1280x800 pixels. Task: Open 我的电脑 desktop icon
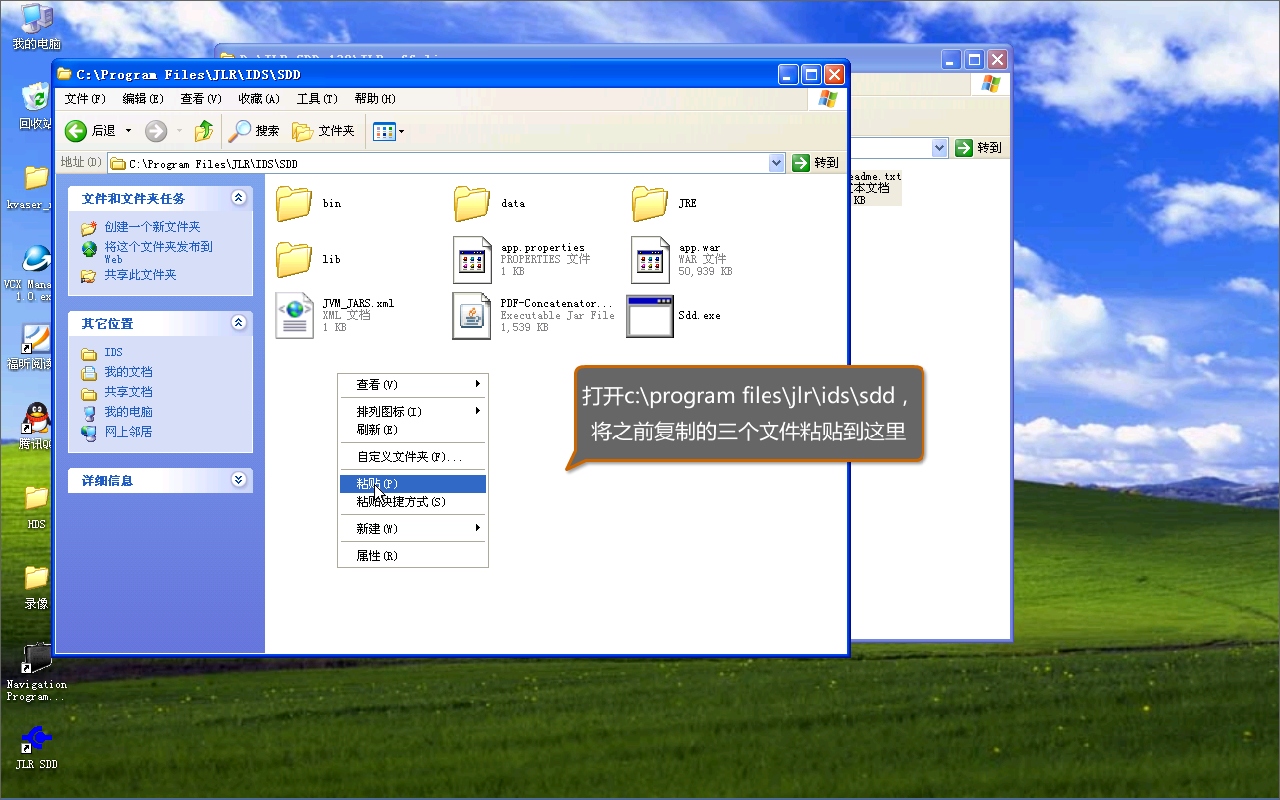click(36, 27)
